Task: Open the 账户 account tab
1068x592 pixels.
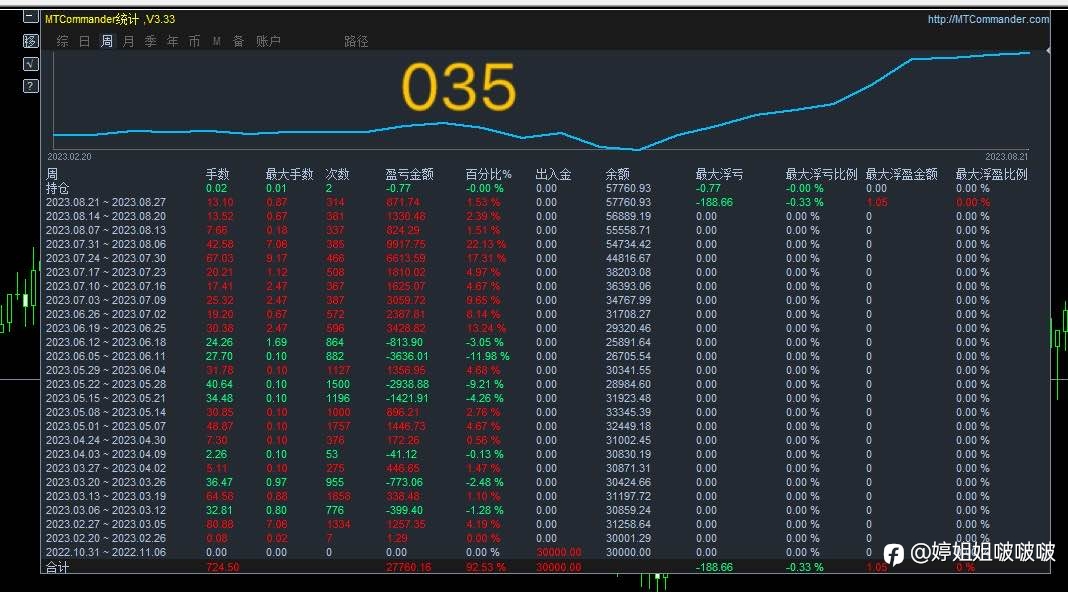Action: tap(268, 42)
